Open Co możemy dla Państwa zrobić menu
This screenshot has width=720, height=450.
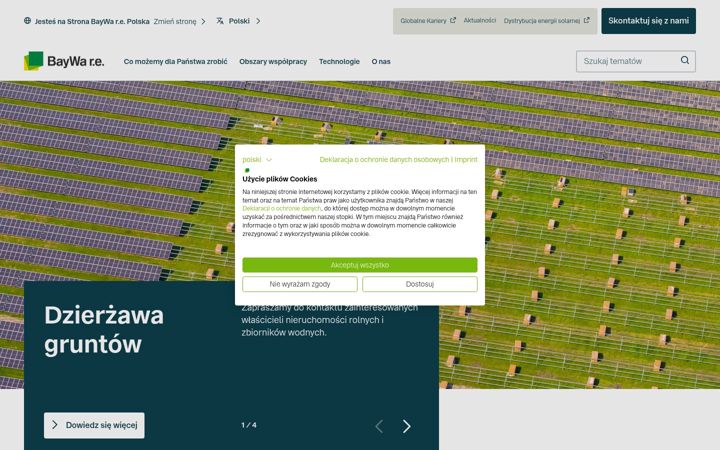[x=175, y=61]
